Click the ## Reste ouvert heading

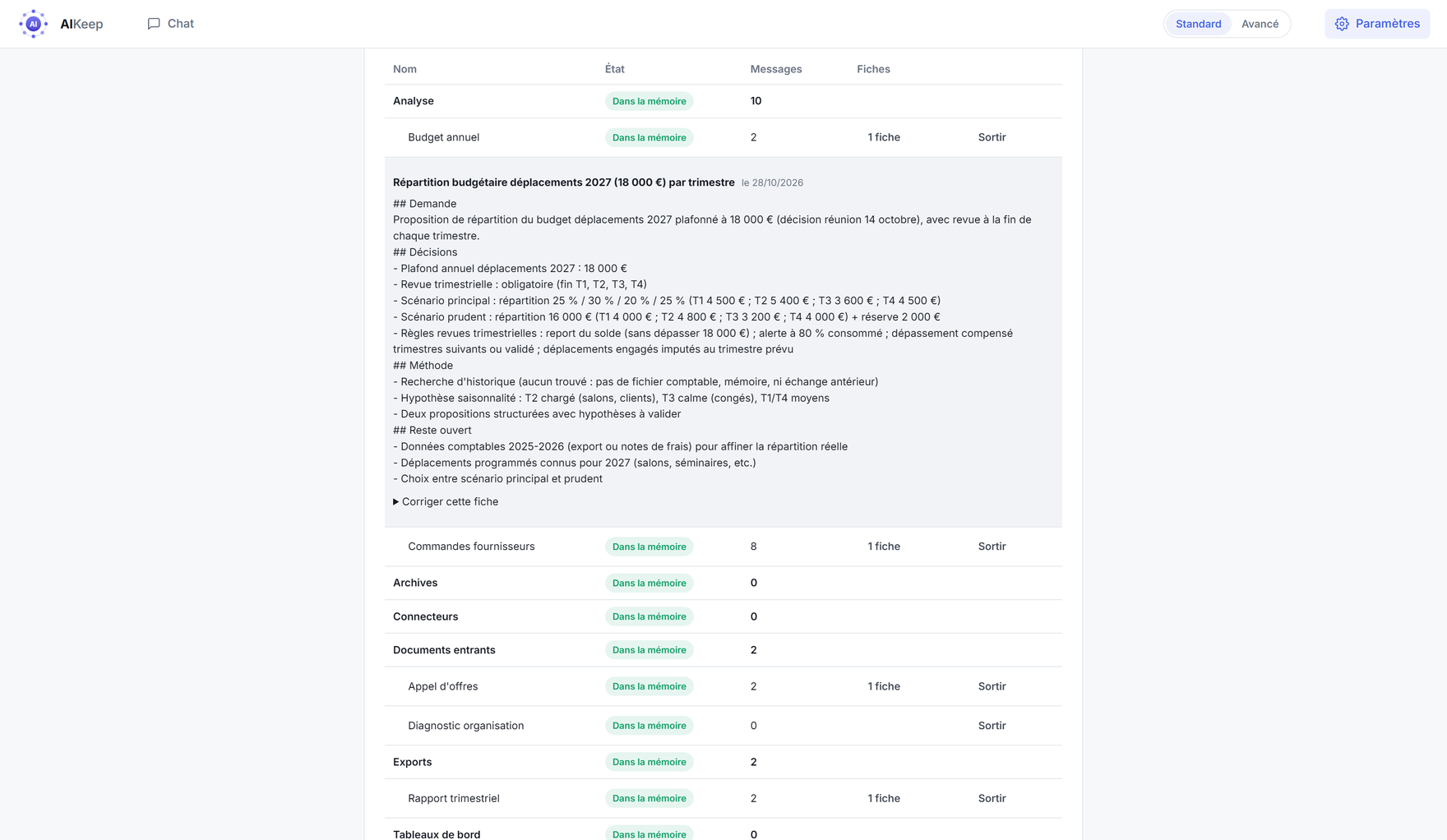(x=432, y=430)
